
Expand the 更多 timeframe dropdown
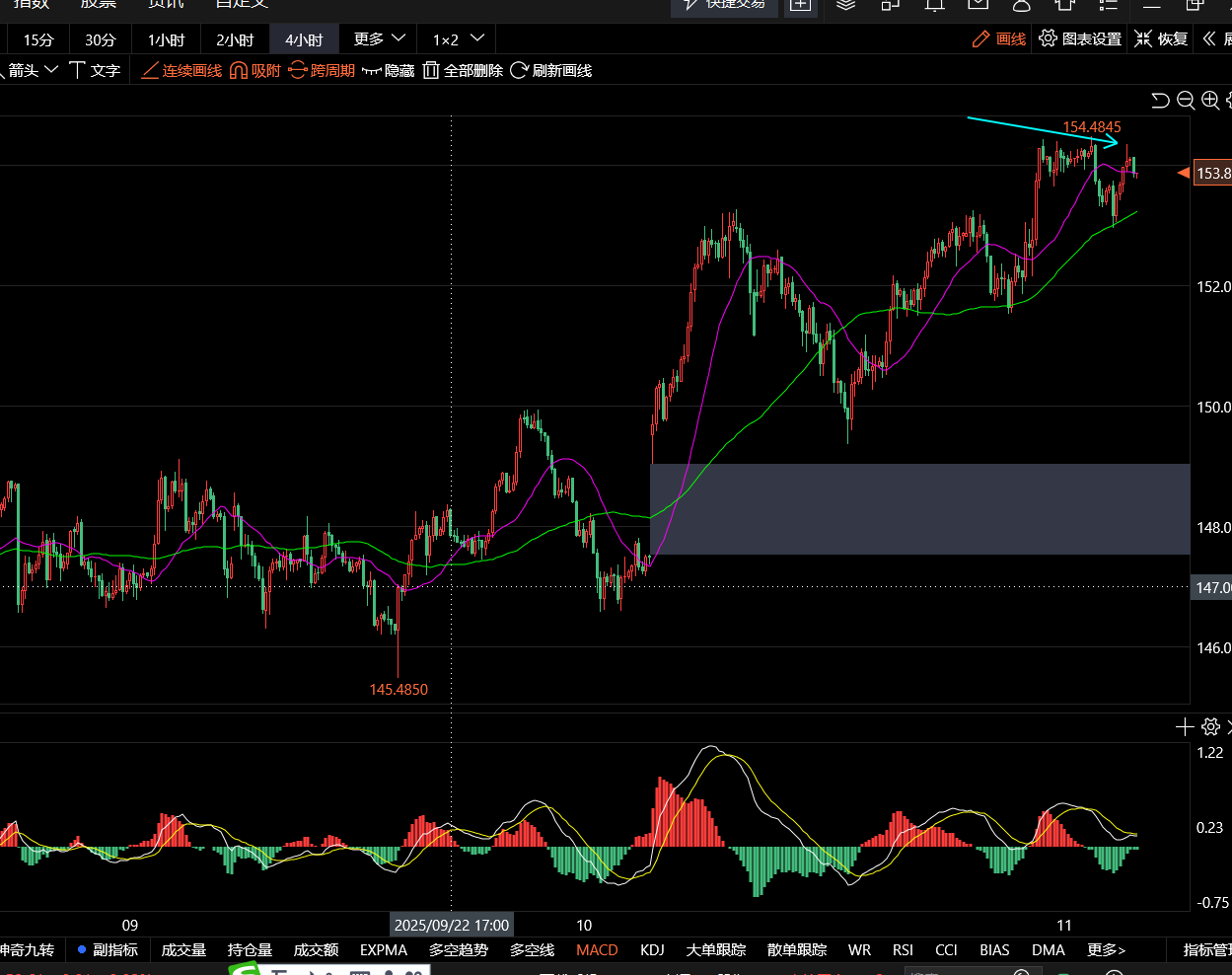(x=380, y=39)
